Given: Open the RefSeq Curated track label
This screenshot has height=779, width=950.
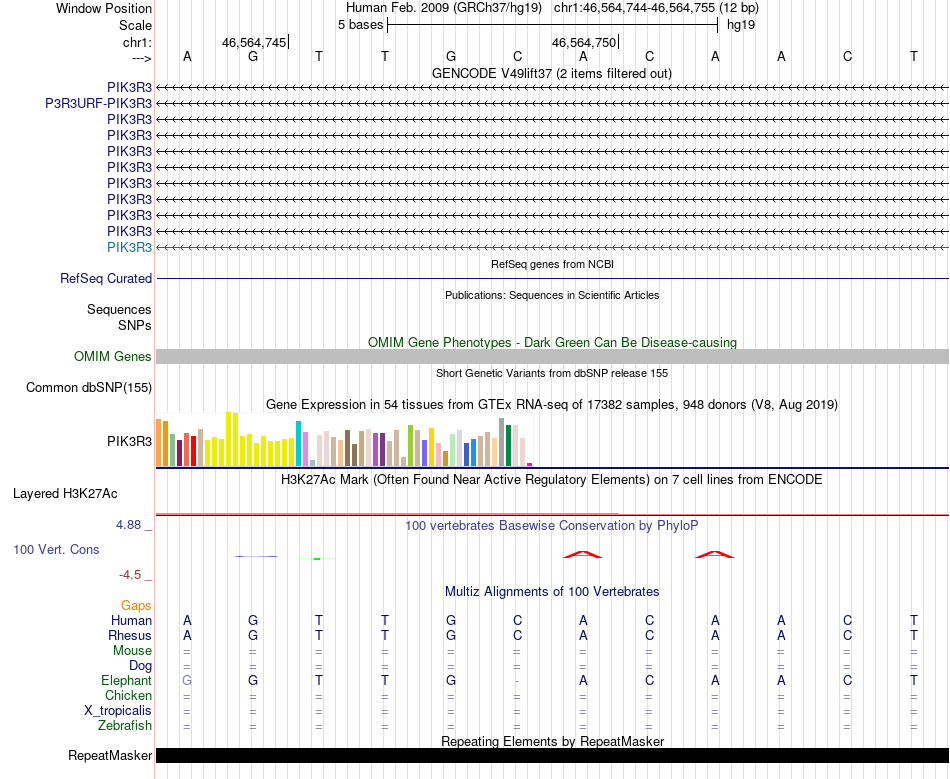Looking at the screenshot, I should (105, 279).
